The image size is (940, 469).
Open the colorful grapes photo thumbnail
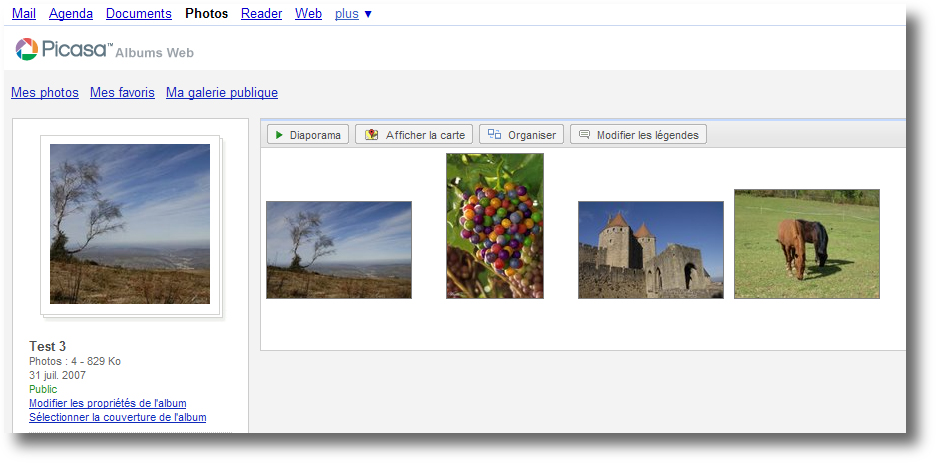click(x=495, y=226)
